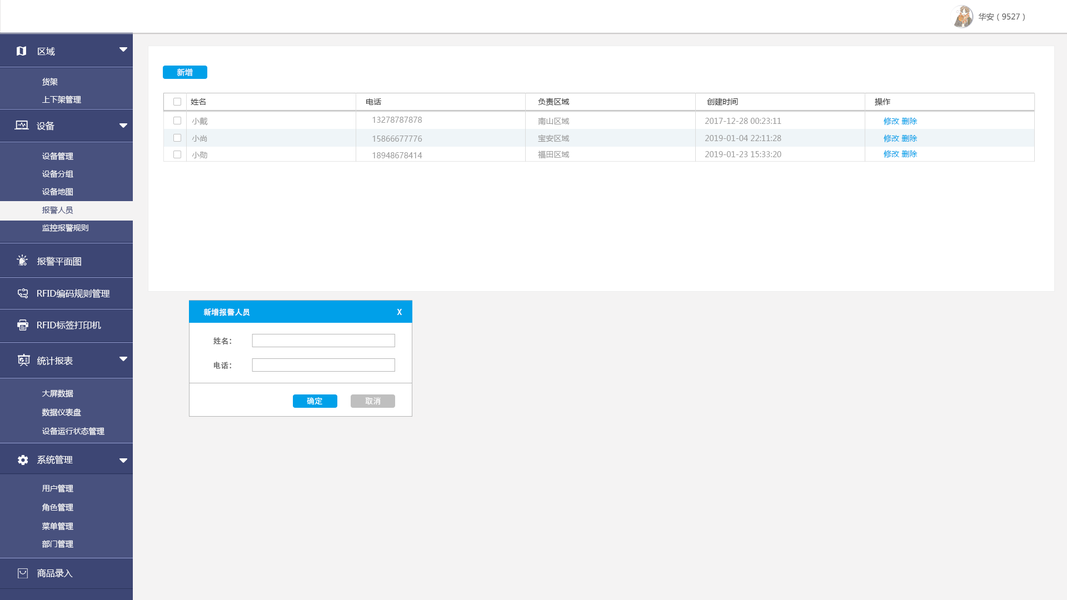1067x600 pixels.
Task: Open the 上下架管理 menu item
Action: [61, 99]
